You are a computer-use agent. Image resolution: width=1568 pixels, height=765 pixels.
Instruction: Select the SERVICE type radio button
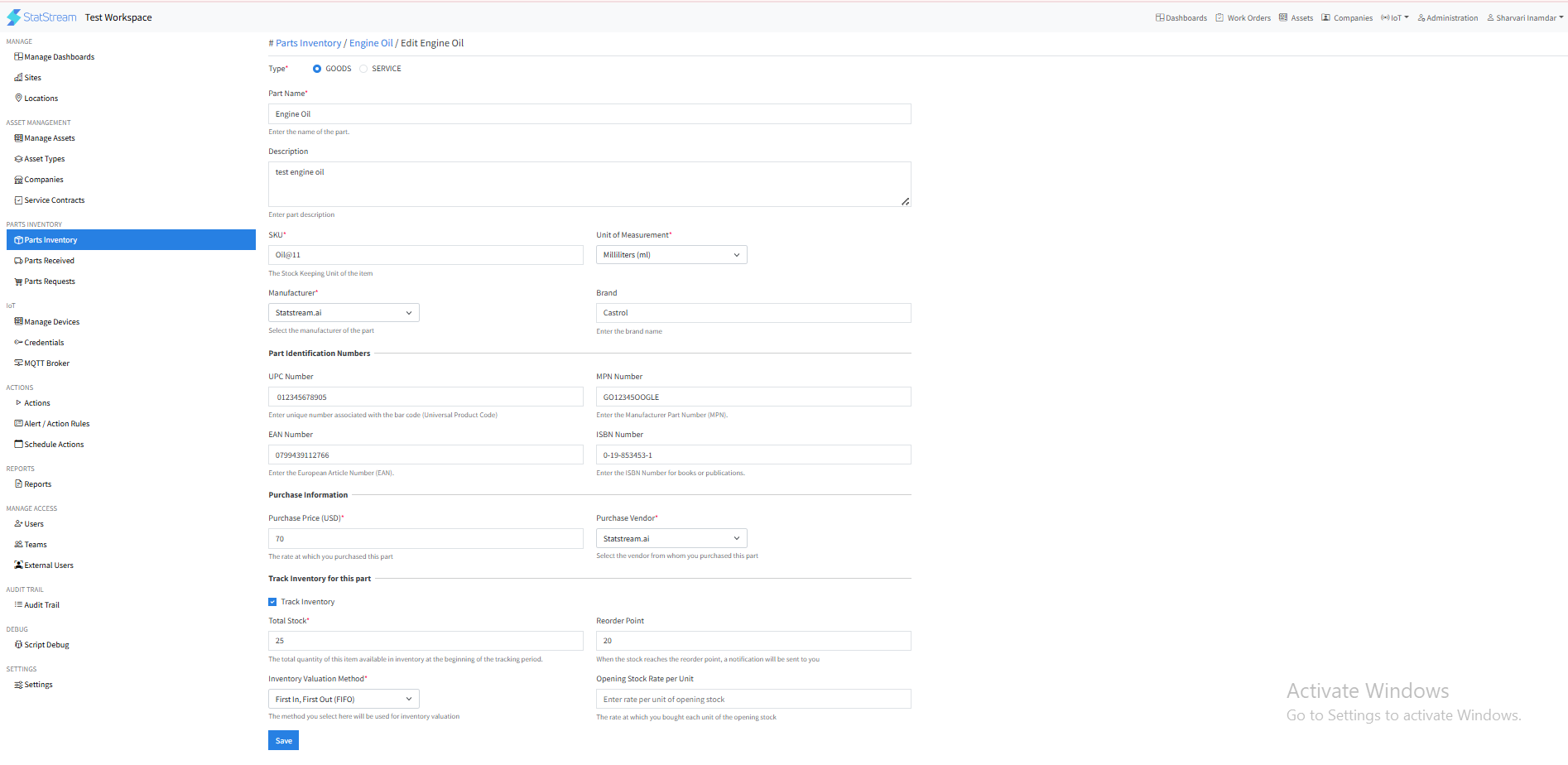click(363, 69)
